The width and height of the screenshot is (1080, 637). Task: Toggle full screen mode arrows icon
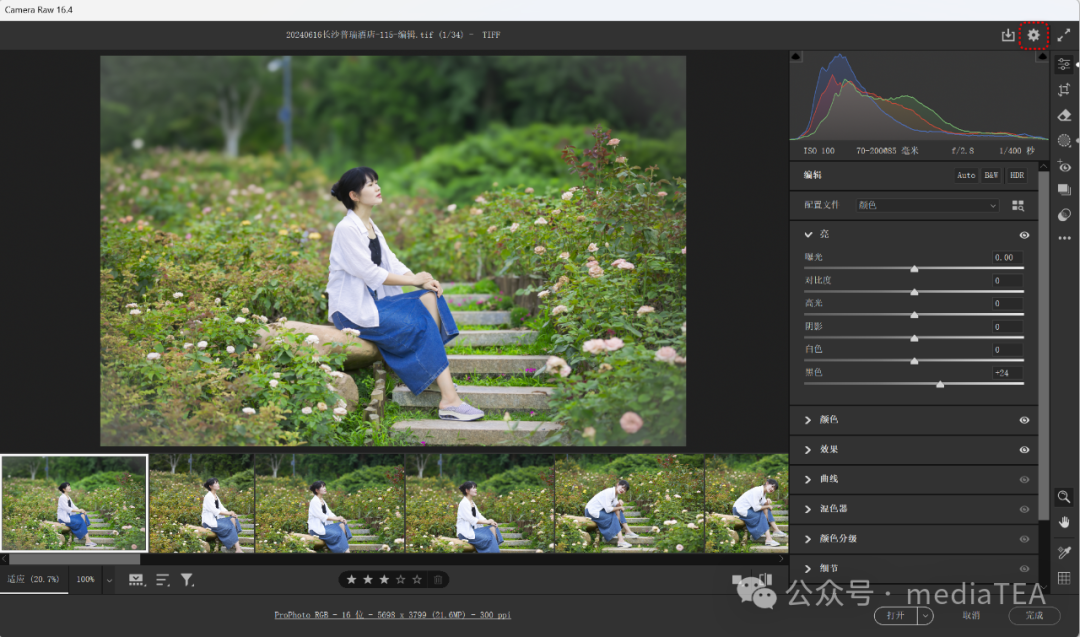1063,35
